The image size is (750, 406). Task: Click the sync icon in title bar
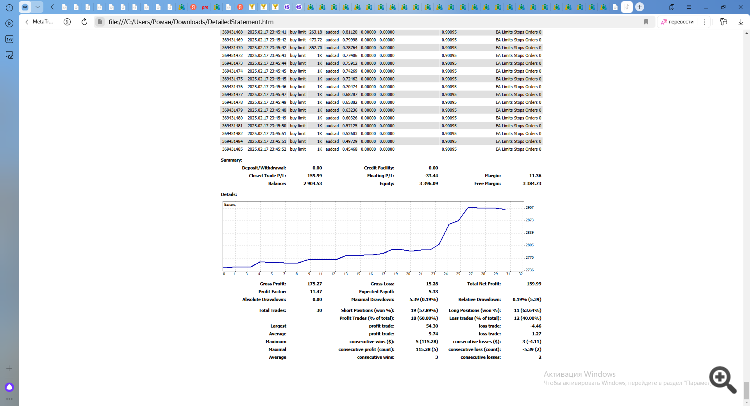[x=672, y=7]
